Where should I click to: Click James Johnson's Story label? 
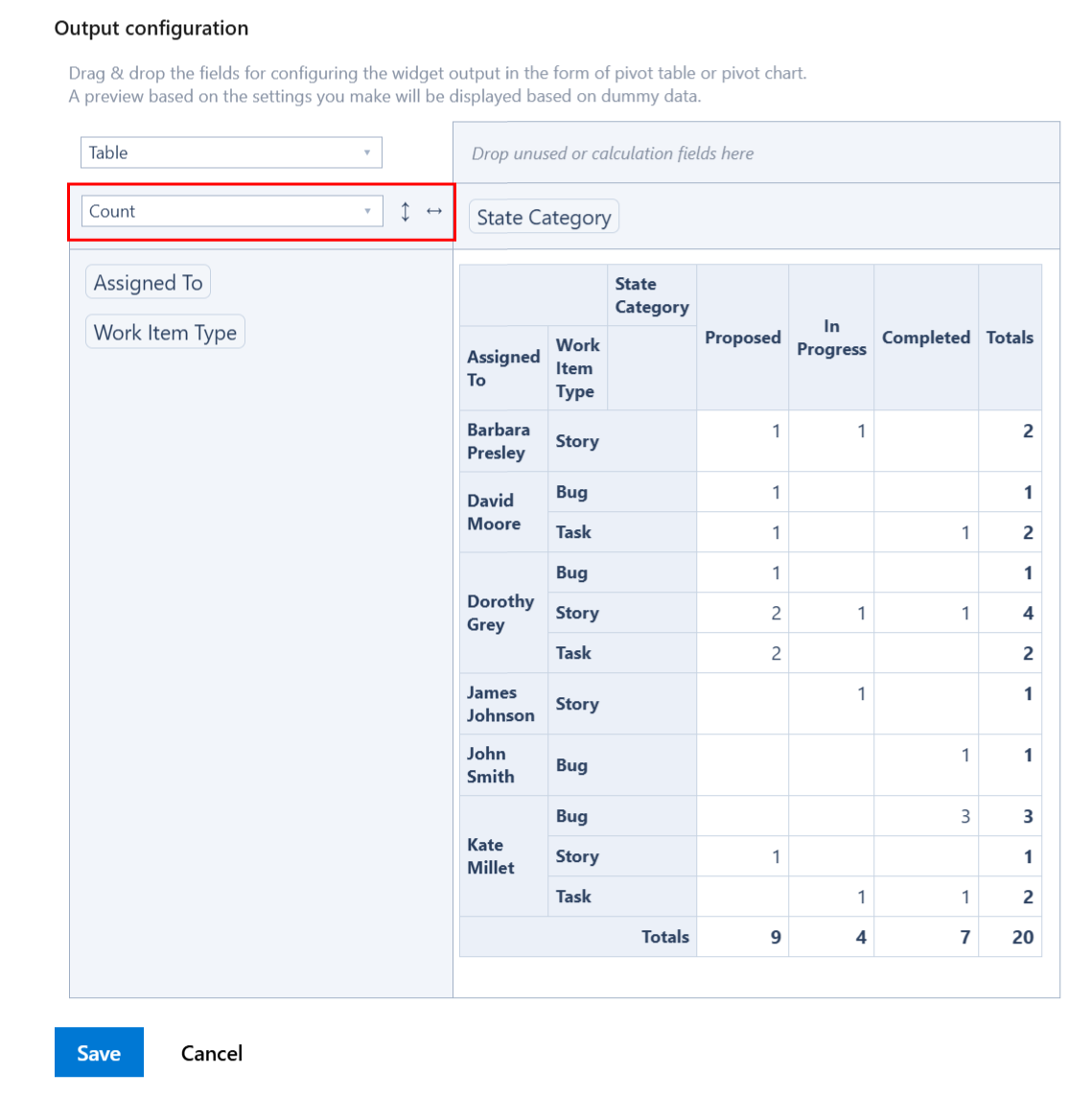tap(622, 704)
